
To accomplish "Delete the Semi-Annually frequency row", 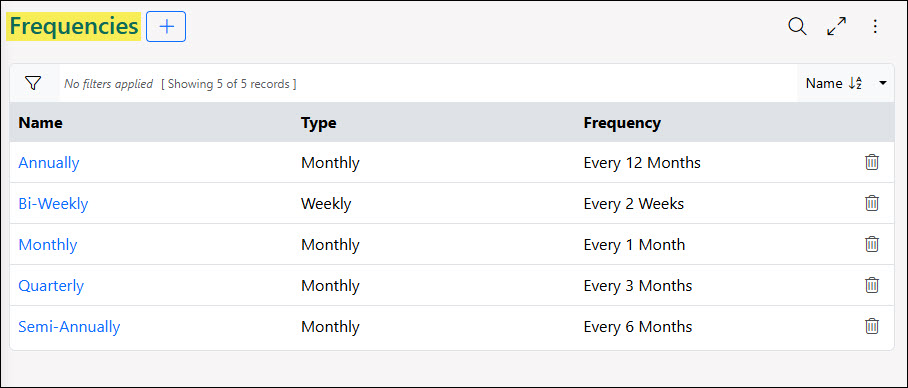I will click(872, 327).
